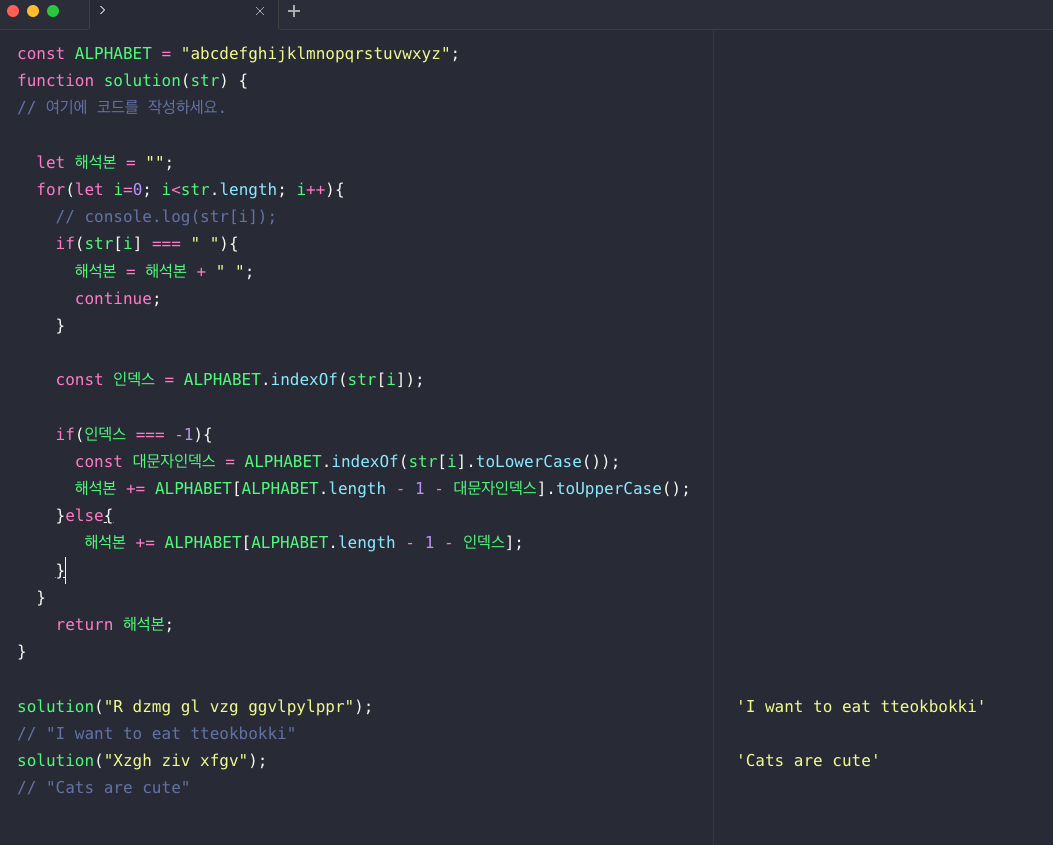Click the const 대문자인덱스 variable name
Viewport: 1053px width, 845px height.
(x=174, y=461)
